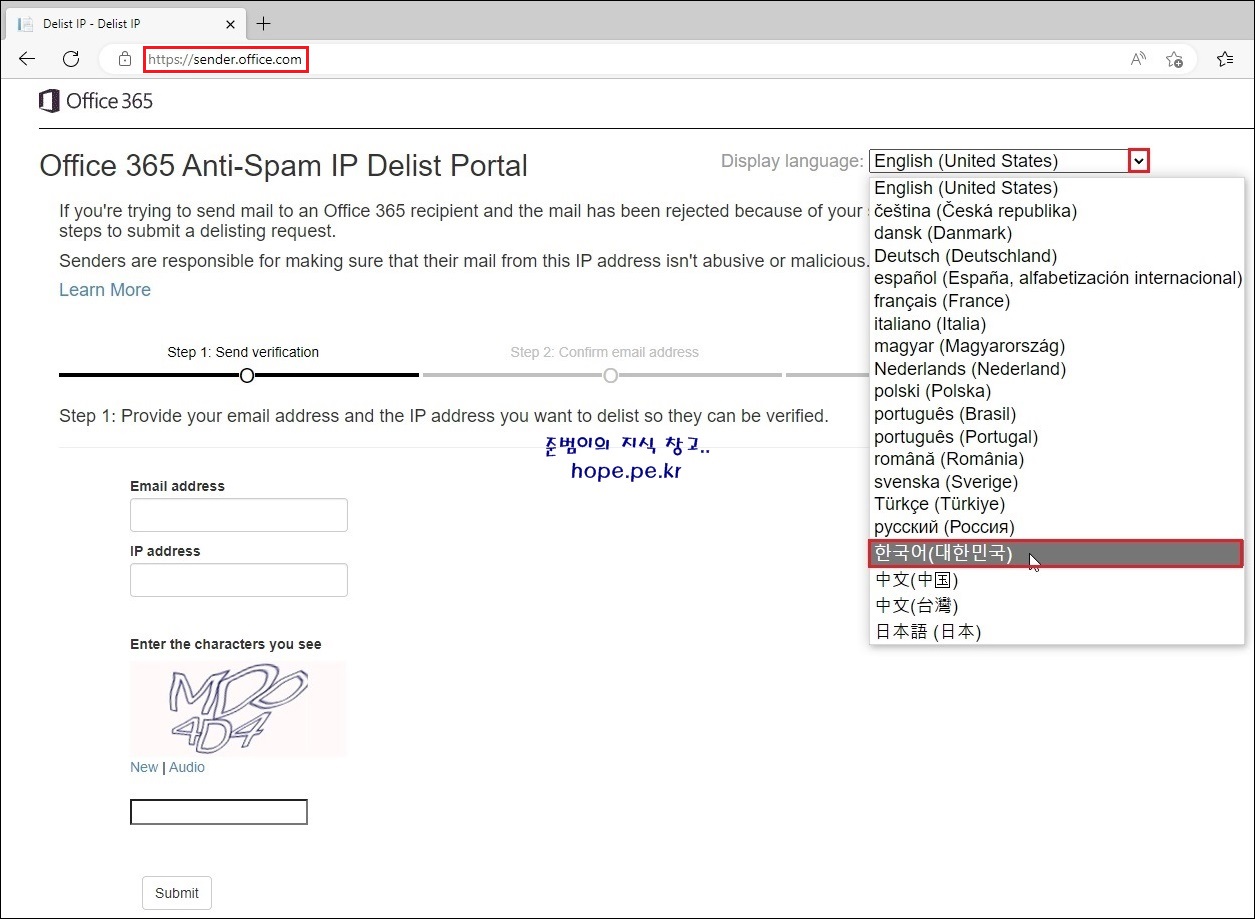Toggle the Display language dropdown arrow
This screenshot has width=1255, height=919.
1139,161
